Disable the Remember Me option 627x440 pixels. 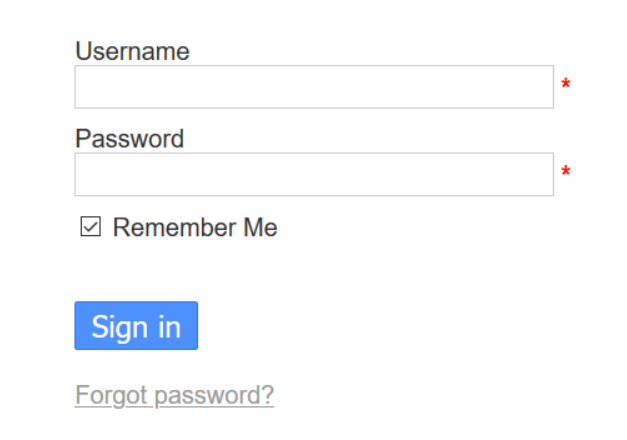coord(91,228)
